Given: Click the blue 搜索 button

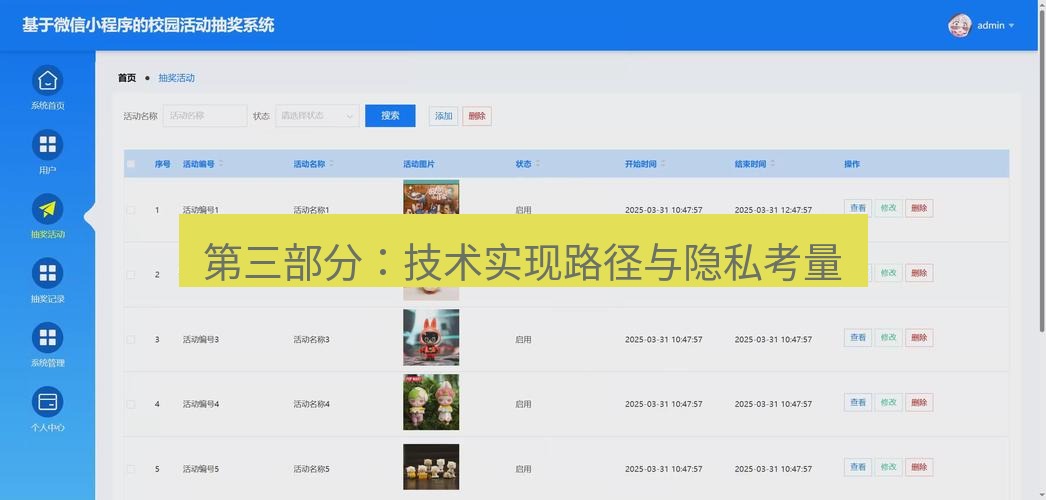Looking at the screenshot, I should click(390, 116).
